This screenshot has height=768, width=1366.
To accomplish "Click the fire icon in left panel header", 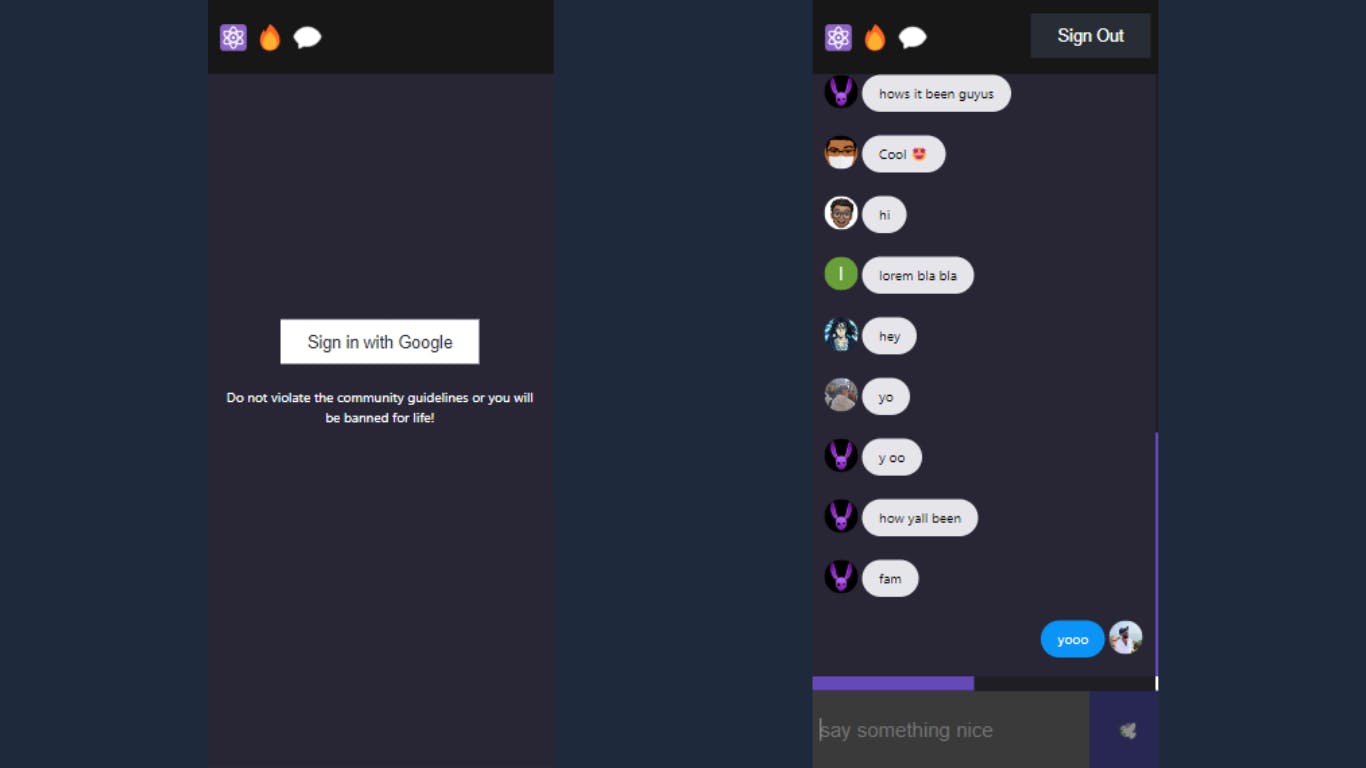I will (270, 38).
